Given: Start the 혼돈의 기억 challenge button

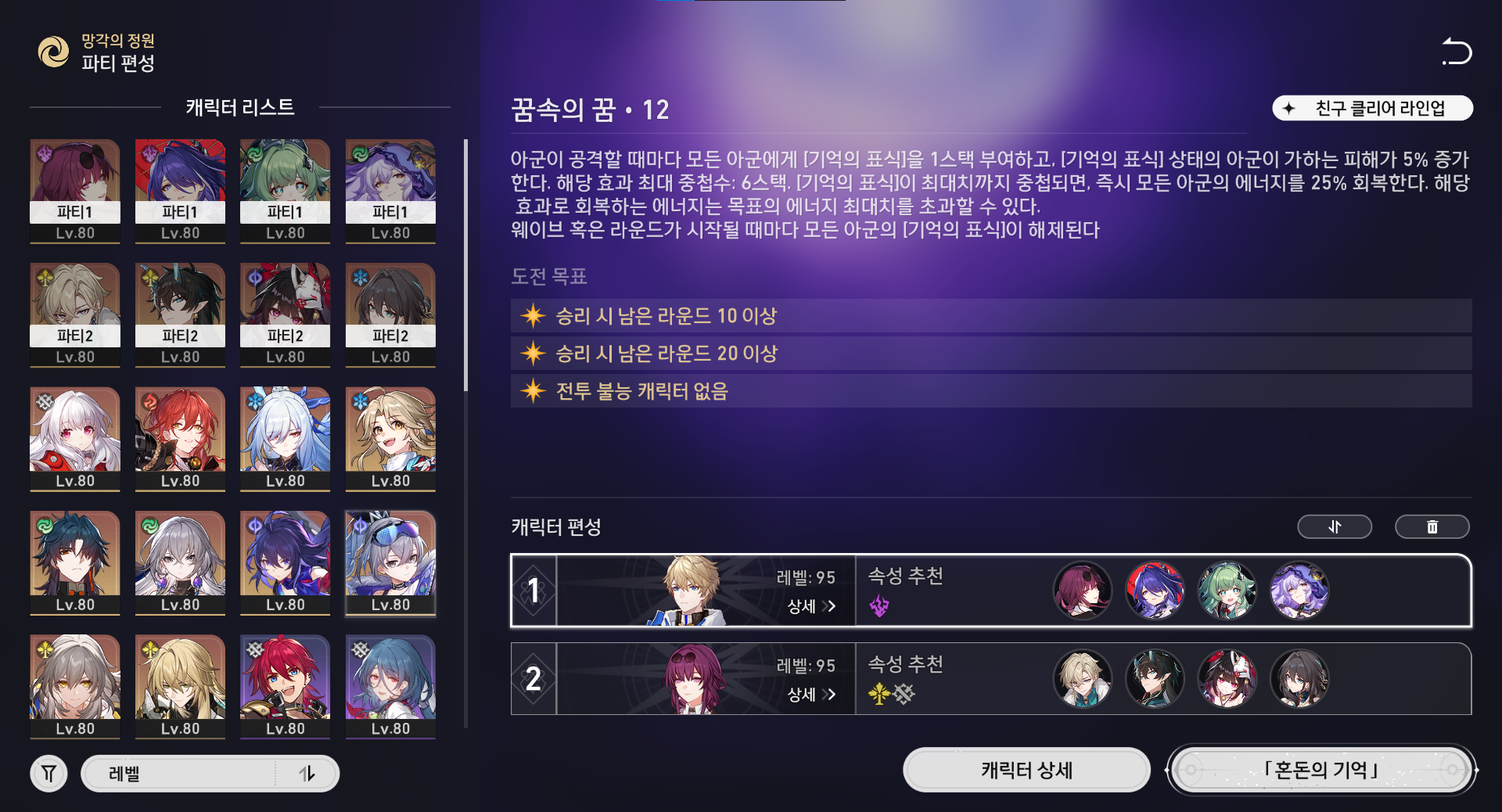Looking at the screenshot, I should pyautogui.click(x=1321, y=771).
